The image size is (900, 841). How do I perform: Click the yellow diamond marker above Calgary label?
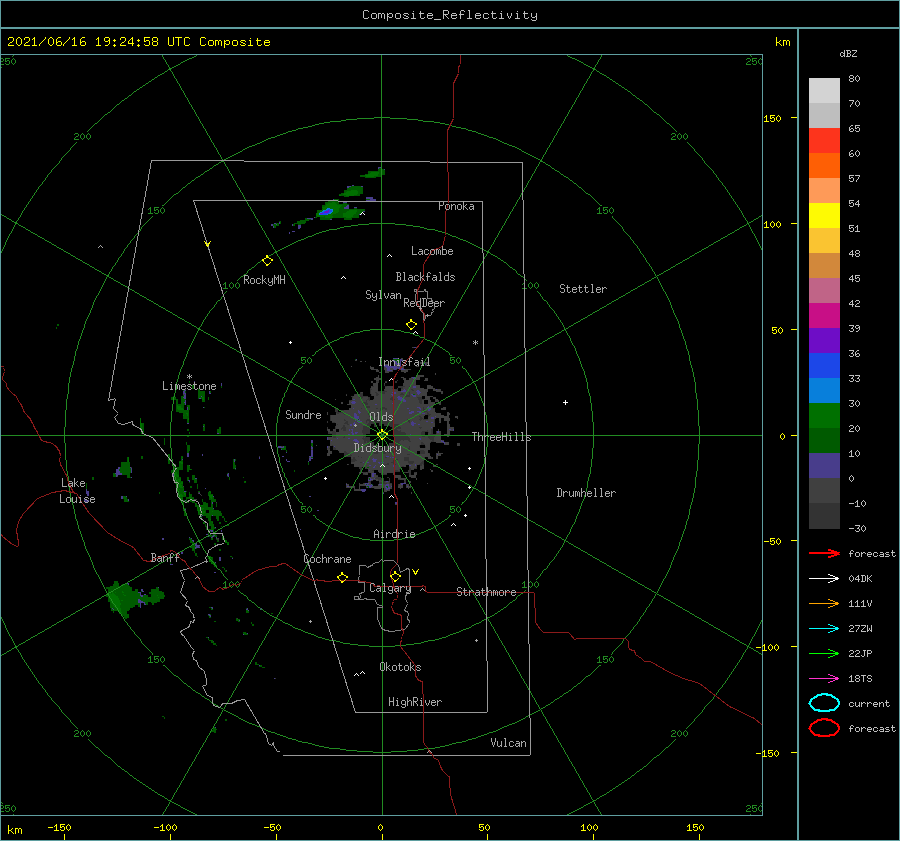(x=395, y=576)
